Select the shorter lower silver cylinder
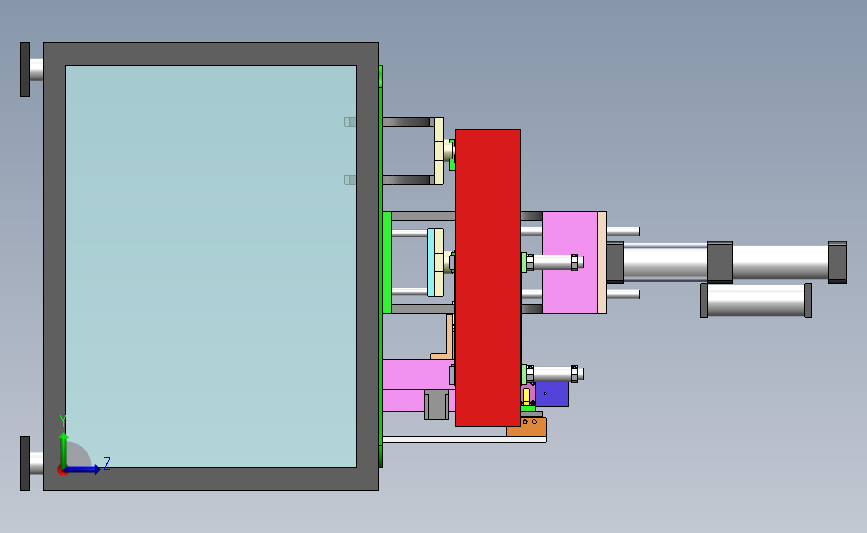 [756, 300]
